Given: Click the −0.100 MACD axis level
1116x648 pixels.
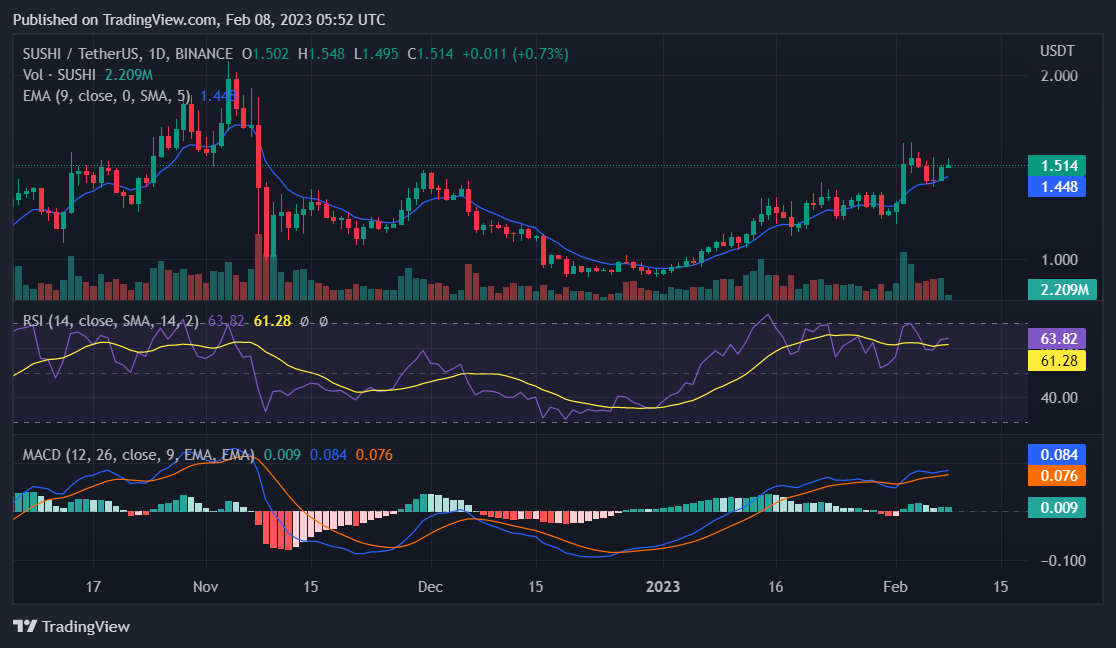Looking at the screenshot, I should pos(1063,560).
